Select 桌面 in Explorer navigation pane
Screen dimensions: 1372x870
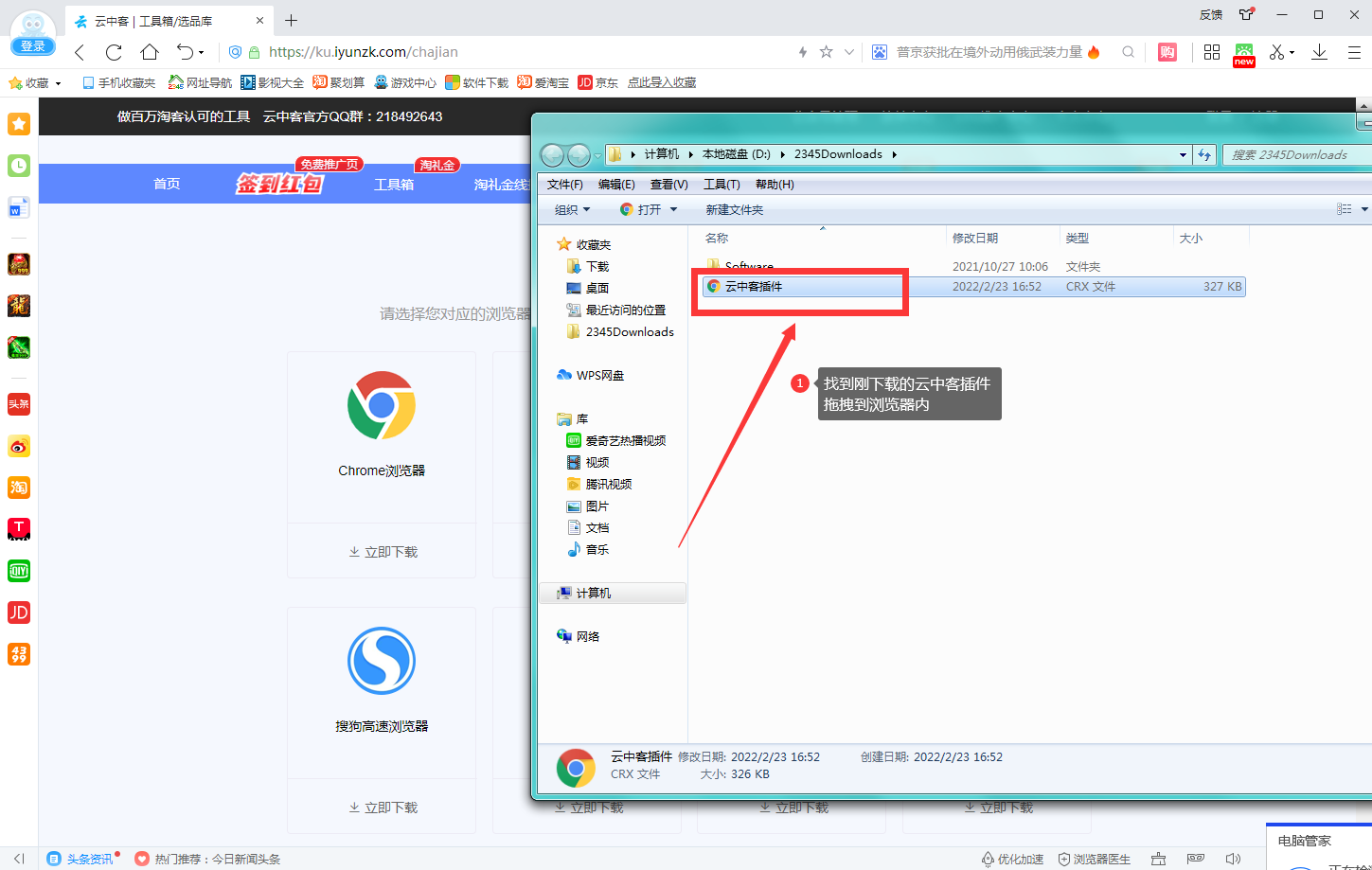pyautogui.click(x=587, y=288)
